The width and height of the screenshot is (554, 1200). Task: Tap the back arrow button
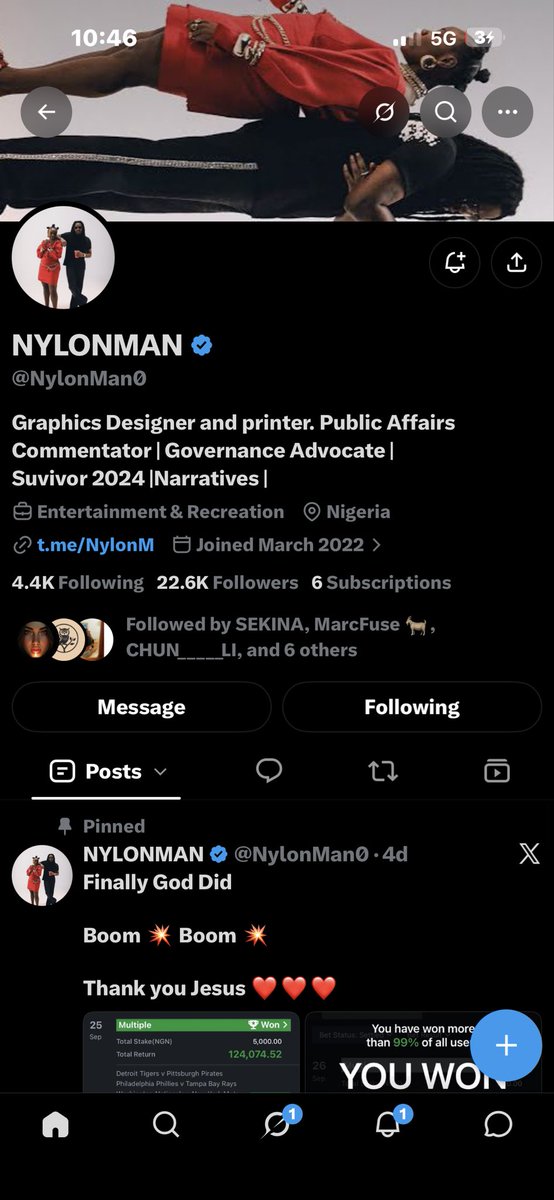(x=47, y=113)
